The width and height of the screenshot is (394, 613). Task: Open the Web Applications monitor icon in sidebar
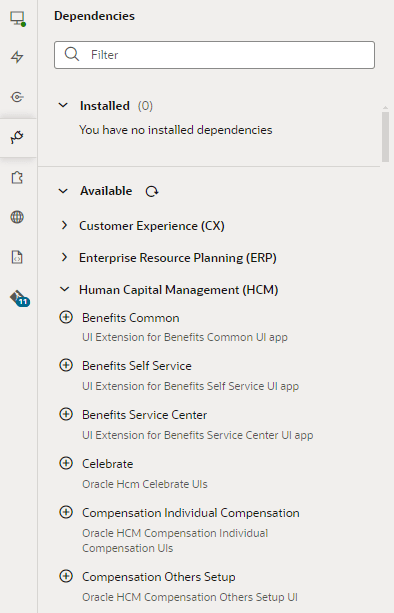coord(18,18)
